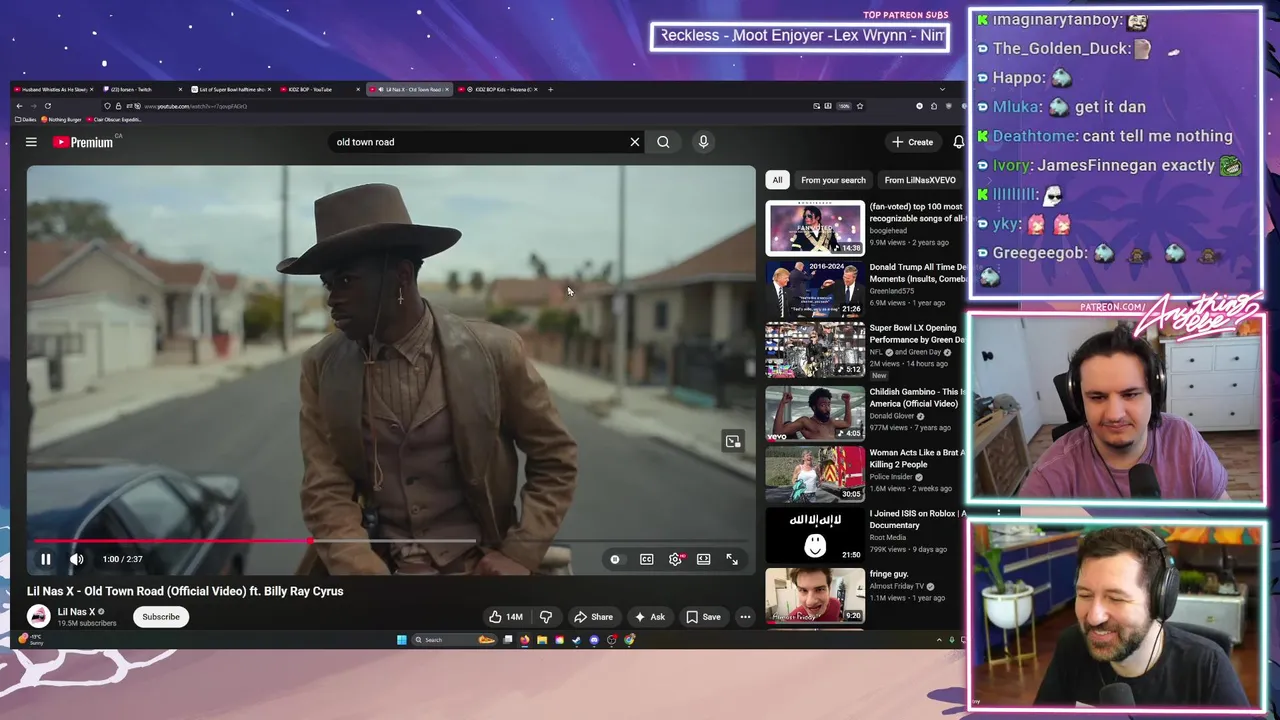Screen dimensions: 1280x720
Task: Open a new browser tab with plus
Action: [550, 89]
